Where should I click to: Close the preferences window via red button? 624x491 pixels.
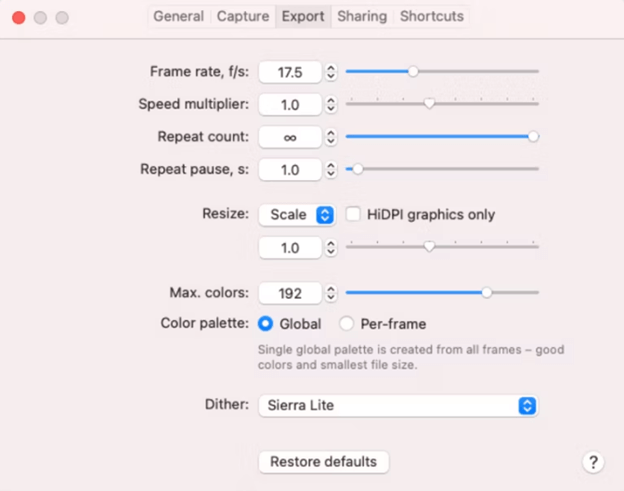[19, 18]
